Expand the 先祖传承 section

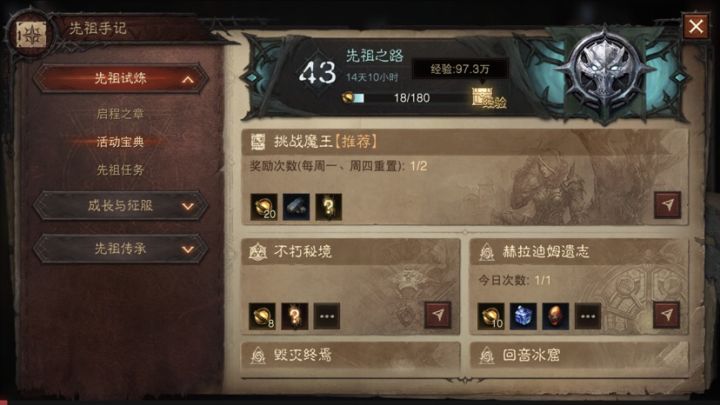[121, 249]
